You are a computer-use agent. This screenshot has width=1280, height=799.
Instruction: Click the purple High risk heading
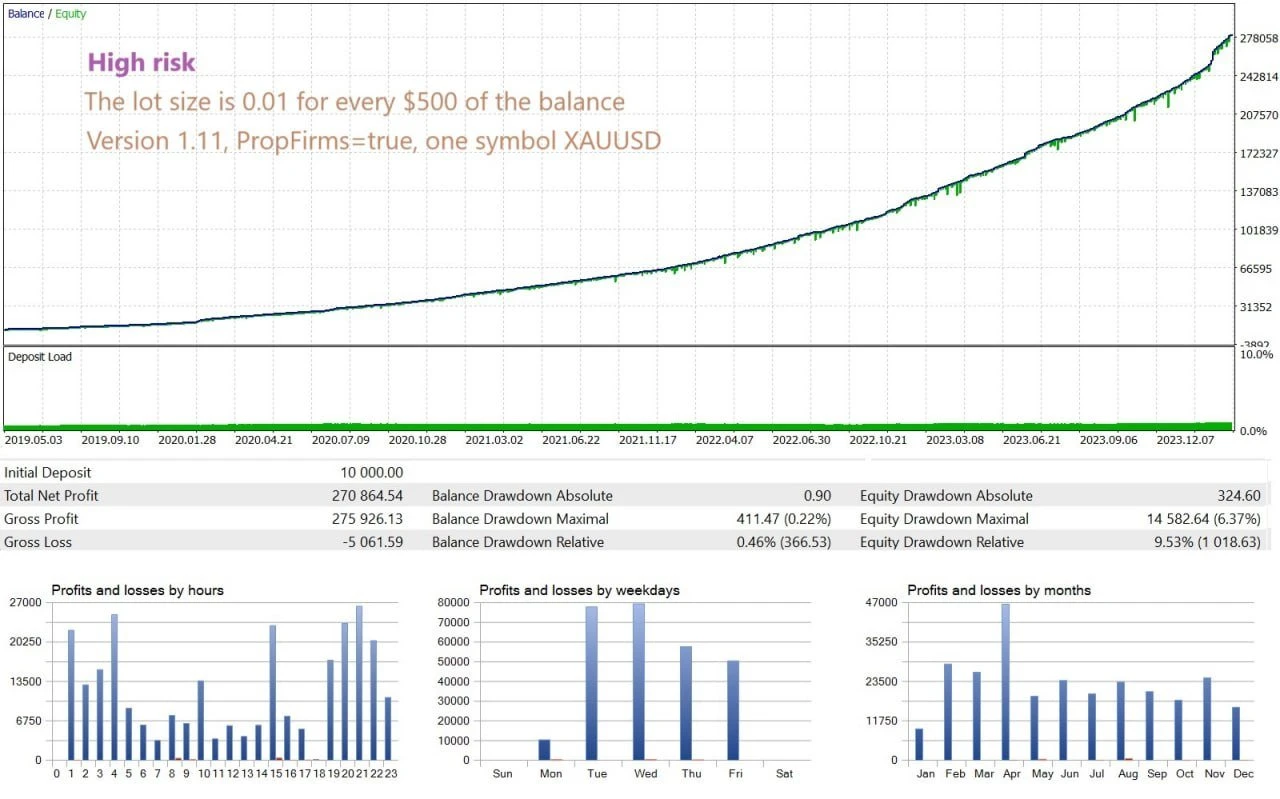click(x=141, y=62)
